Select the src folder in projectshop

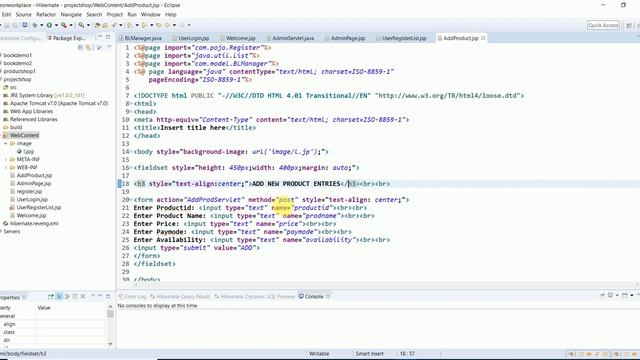(x=13, y=87)
